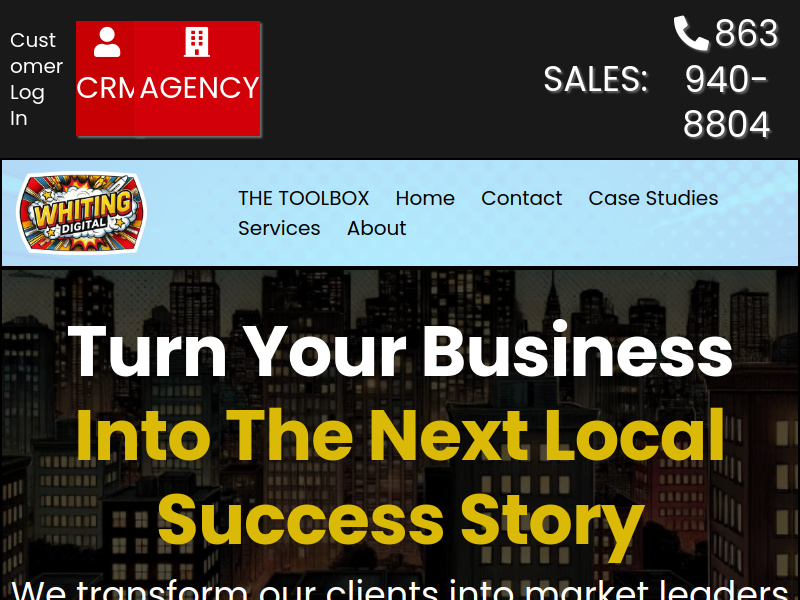The height and width of the screenshot is (600, 800).
Task: Click the yellow Success Story text
Action: tap(401, 523)
